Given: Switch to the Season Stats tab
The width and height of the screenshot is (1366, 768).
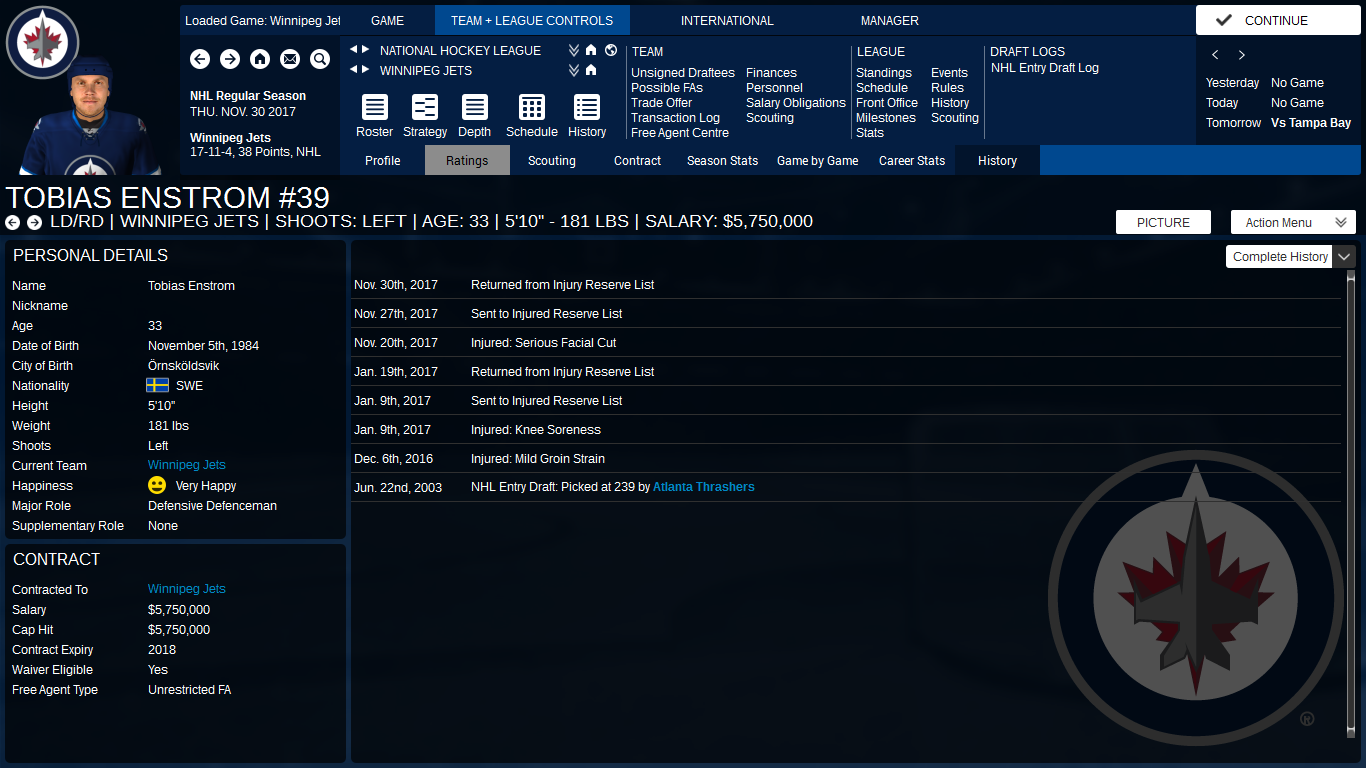Looking at the screenshot, I should point(722,160).
